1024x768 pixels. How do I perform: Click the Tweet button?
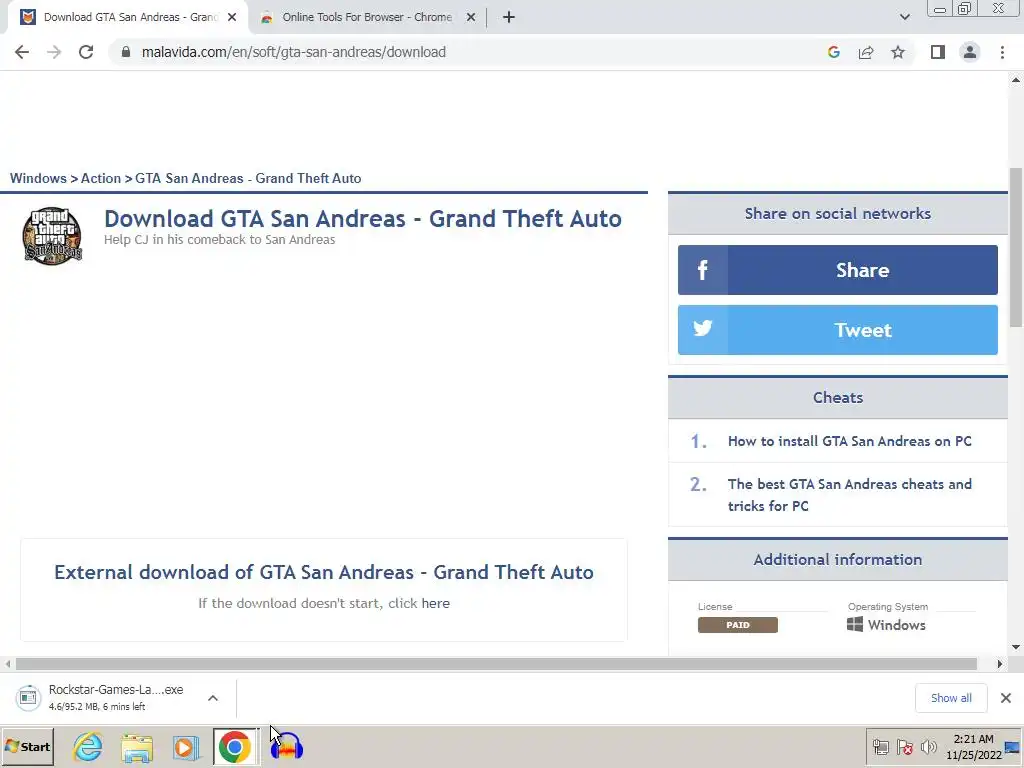coord(837,330)
